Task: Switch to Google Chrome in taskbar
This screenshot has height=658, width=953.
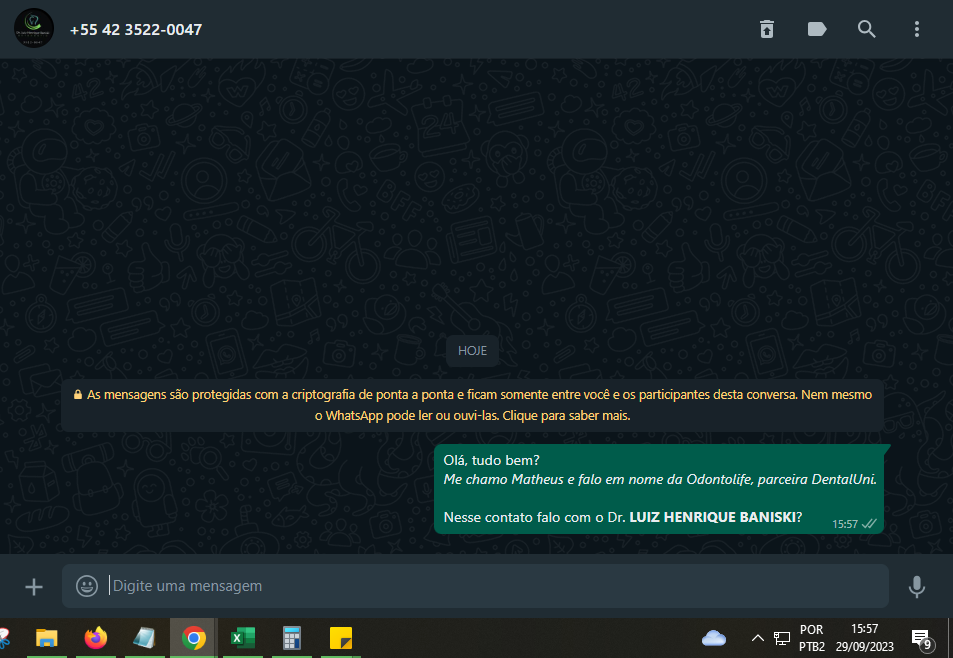Action: (193, 638)
